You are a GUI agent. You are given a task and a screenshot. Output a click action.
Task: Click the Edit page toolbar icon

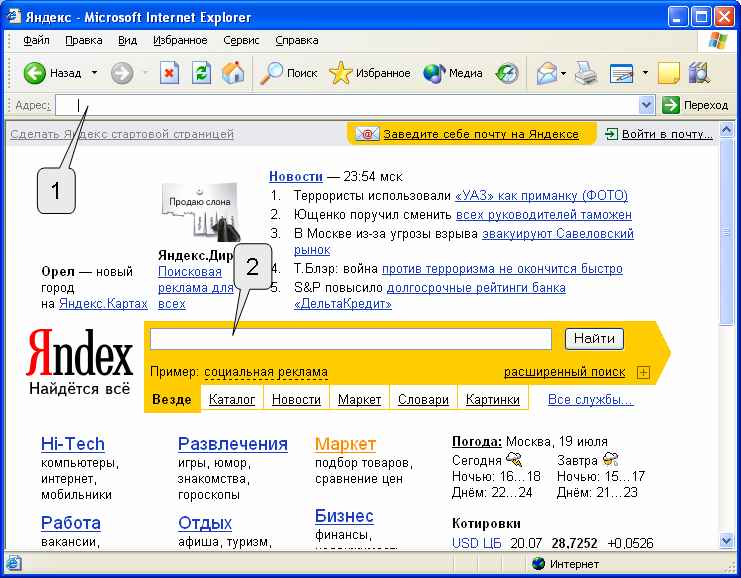coord(621,73)
